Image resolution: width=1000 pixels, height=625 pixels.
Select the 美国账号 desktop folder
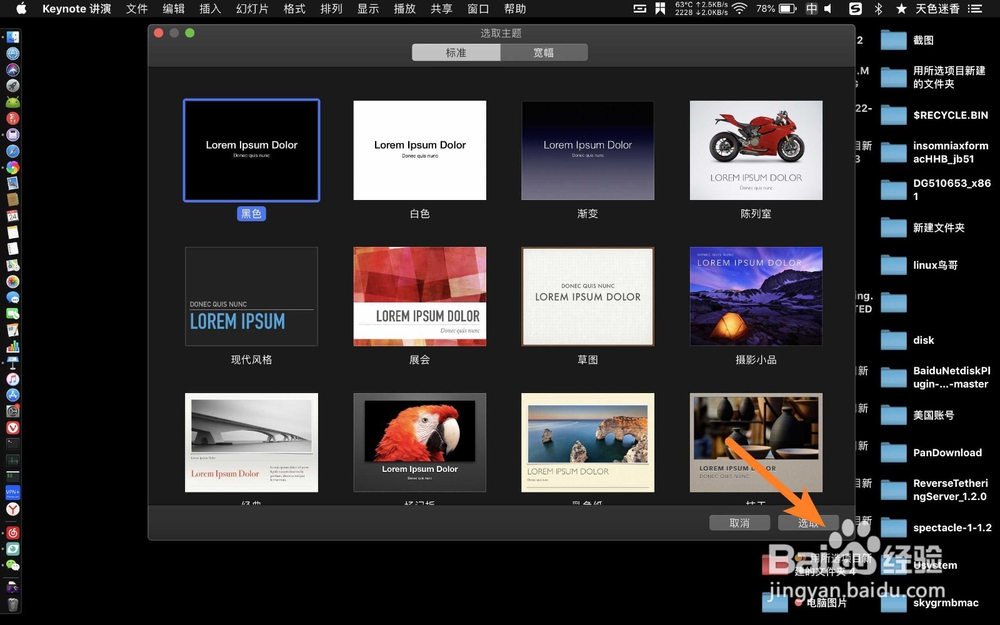tap(893, 415)
